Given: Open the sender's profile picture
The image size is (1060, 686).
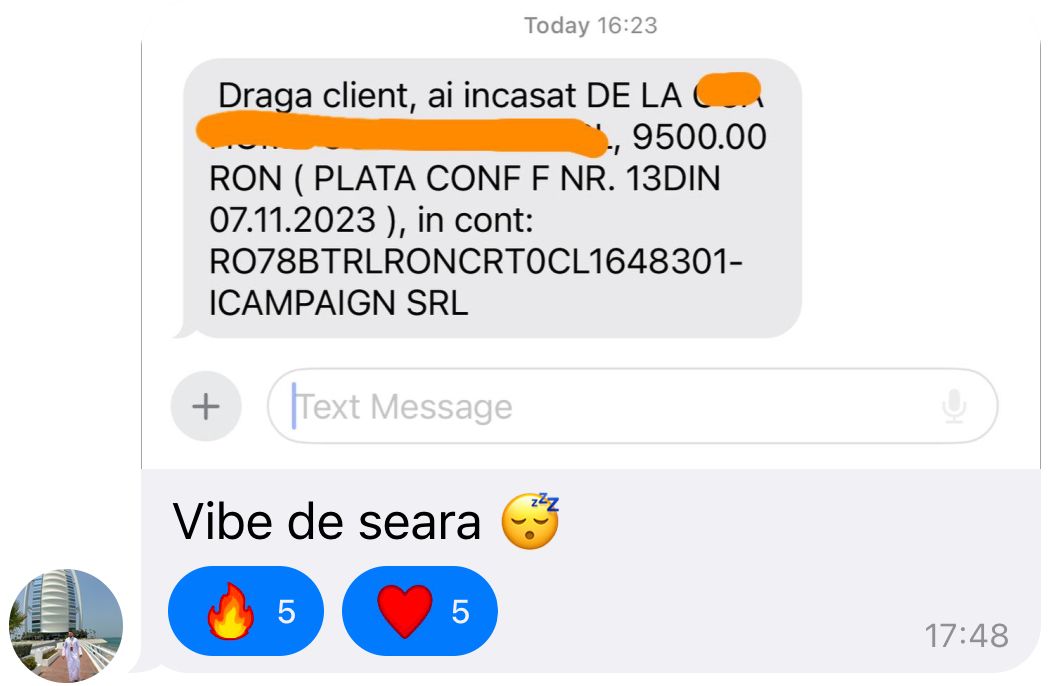Looking at the screenshot, I should (x=66, y=625).
